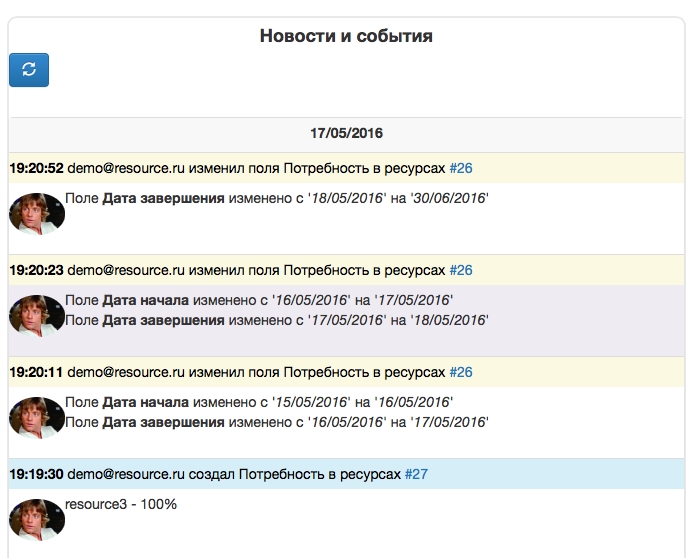This screenshot has width=697, height=558.
Task: Click the blue refresh button
Action: (29, 70)
